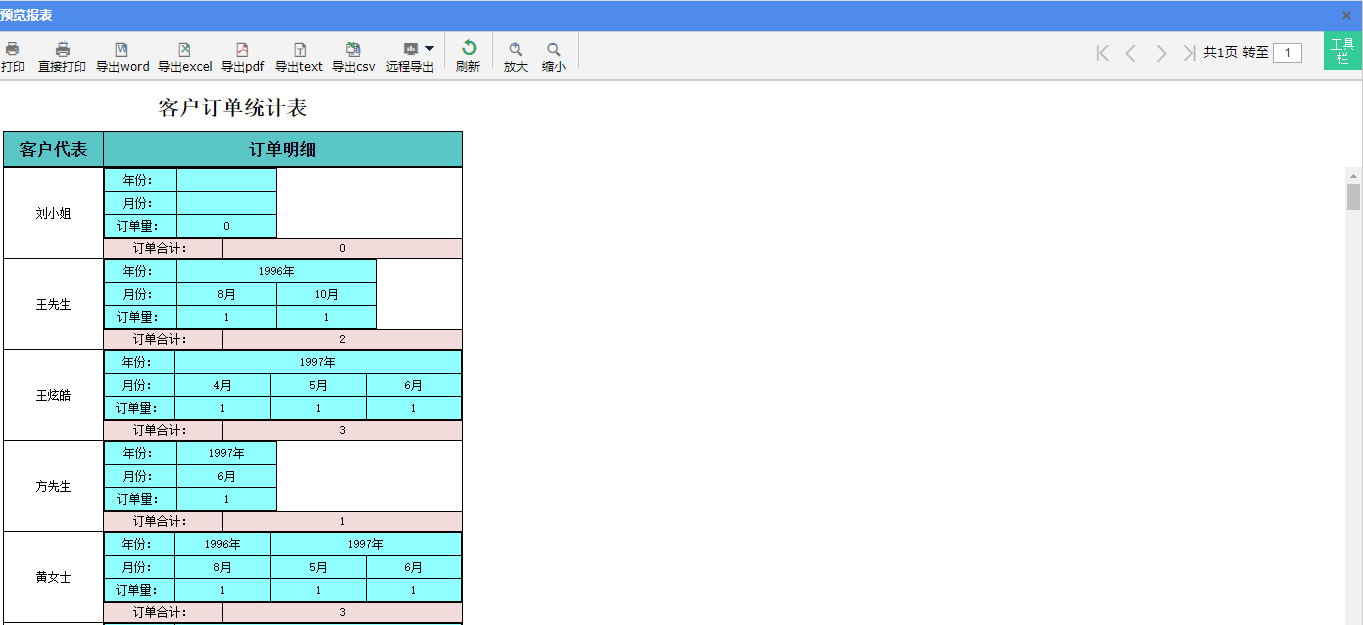Toggle the green 工具栏 button
This screenshot has width=1363, height=625.
coord(1342,51)
